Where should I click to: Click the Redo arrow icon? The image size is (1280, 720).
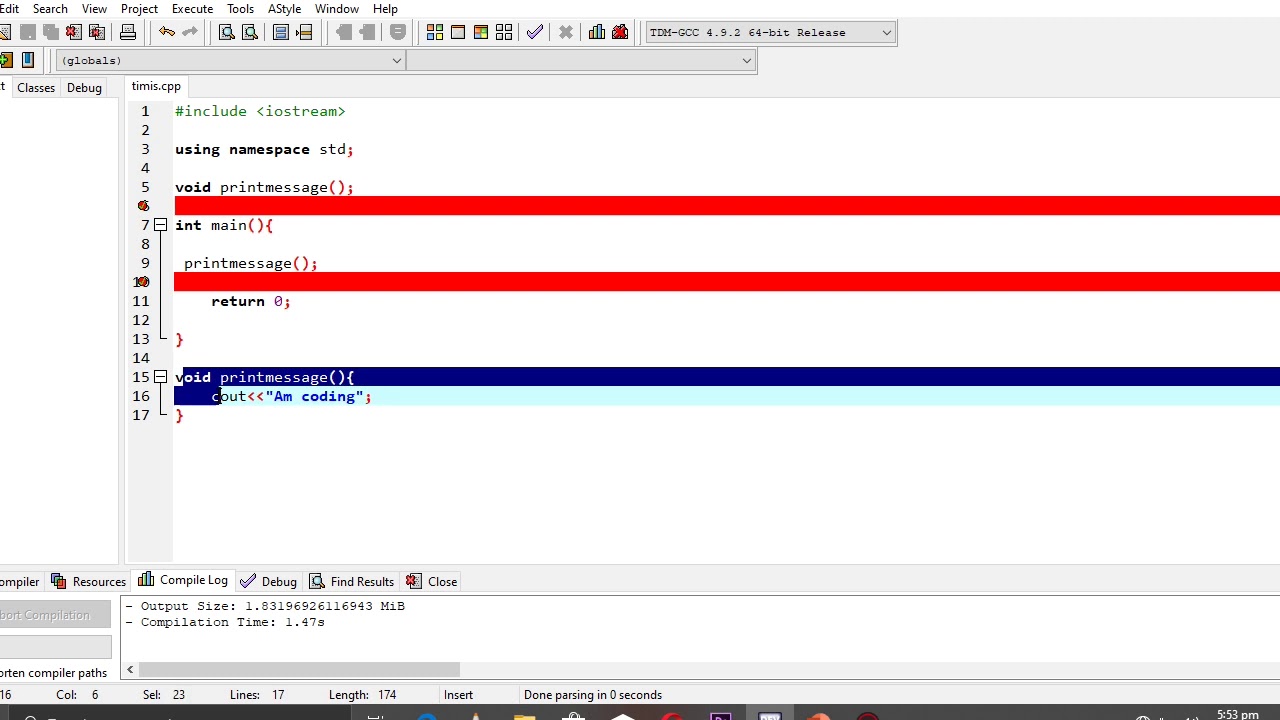189,32
